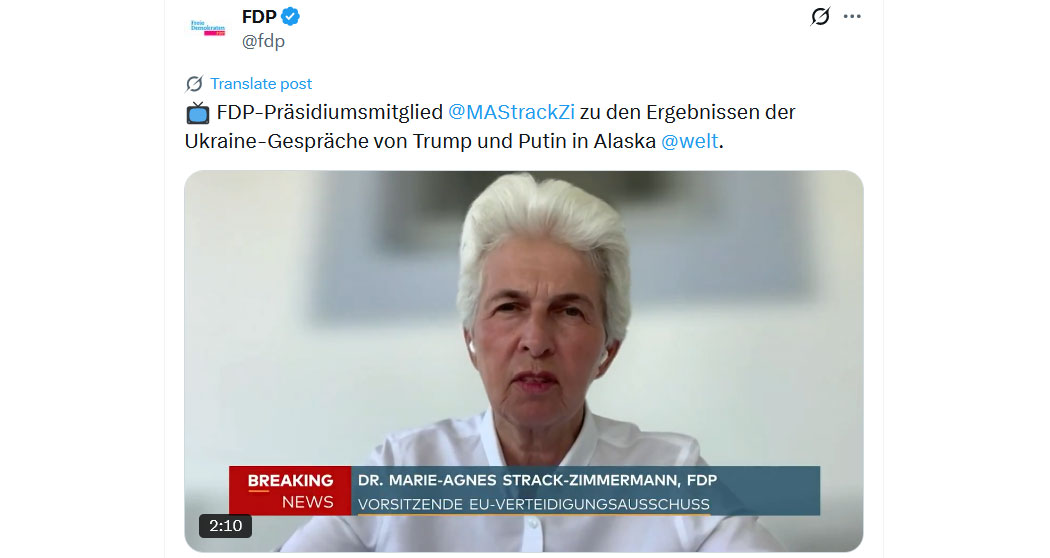
Task: Play the Strack-Zimmermann interview video
Action: coord(524,361)
